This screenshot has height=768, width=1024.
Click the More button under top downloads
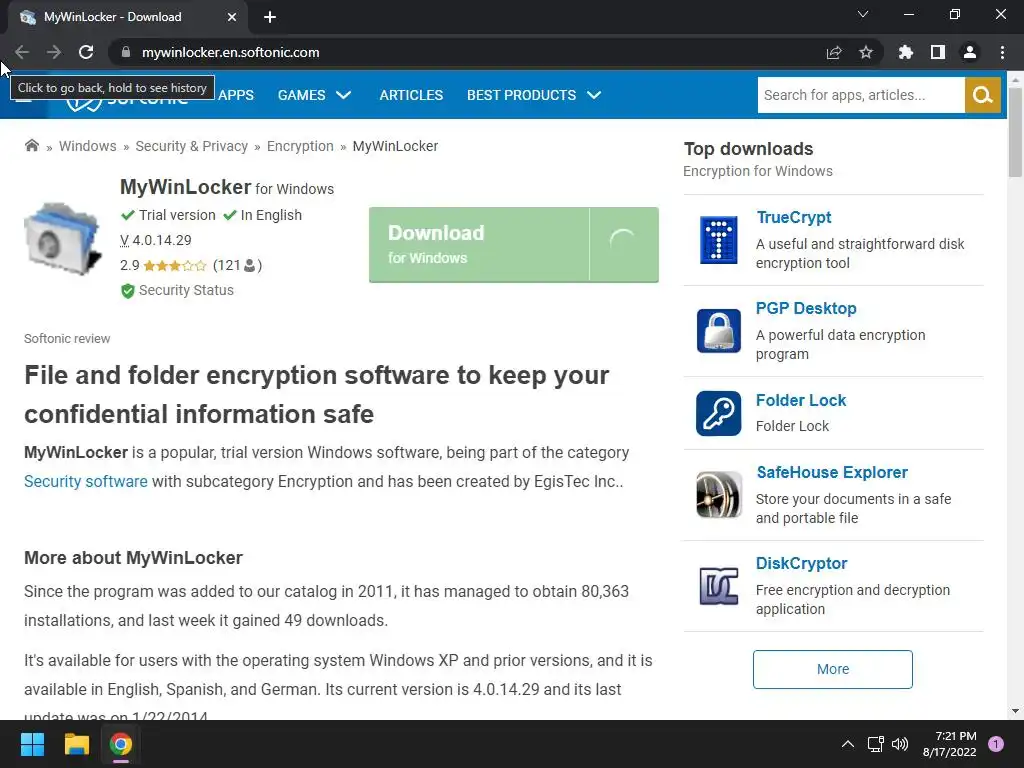tap(833, 669)
